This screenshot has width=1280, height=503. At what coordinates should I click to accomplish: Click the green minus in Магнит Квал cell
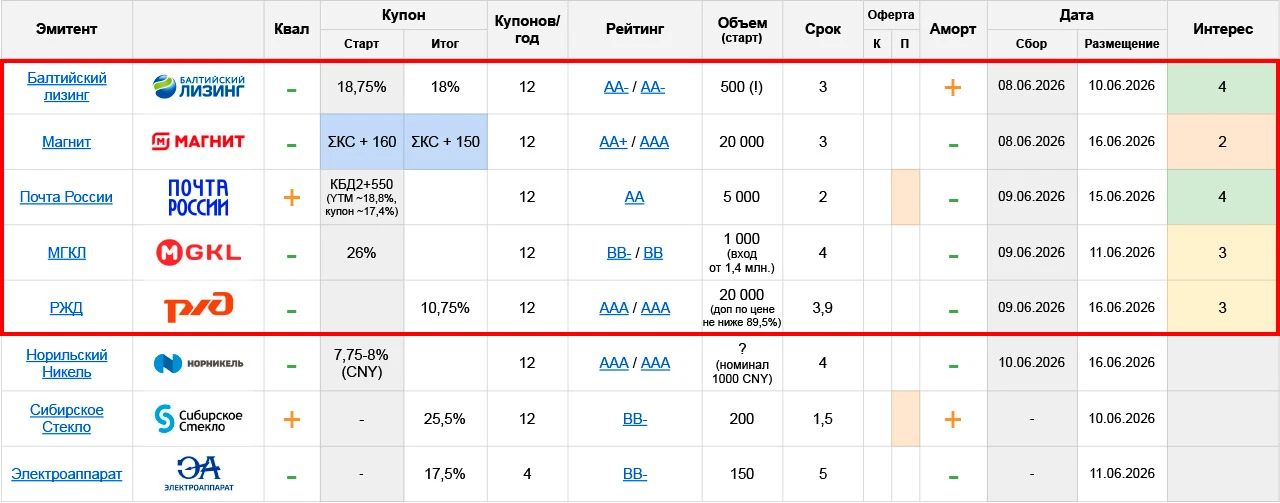(291, 144)
